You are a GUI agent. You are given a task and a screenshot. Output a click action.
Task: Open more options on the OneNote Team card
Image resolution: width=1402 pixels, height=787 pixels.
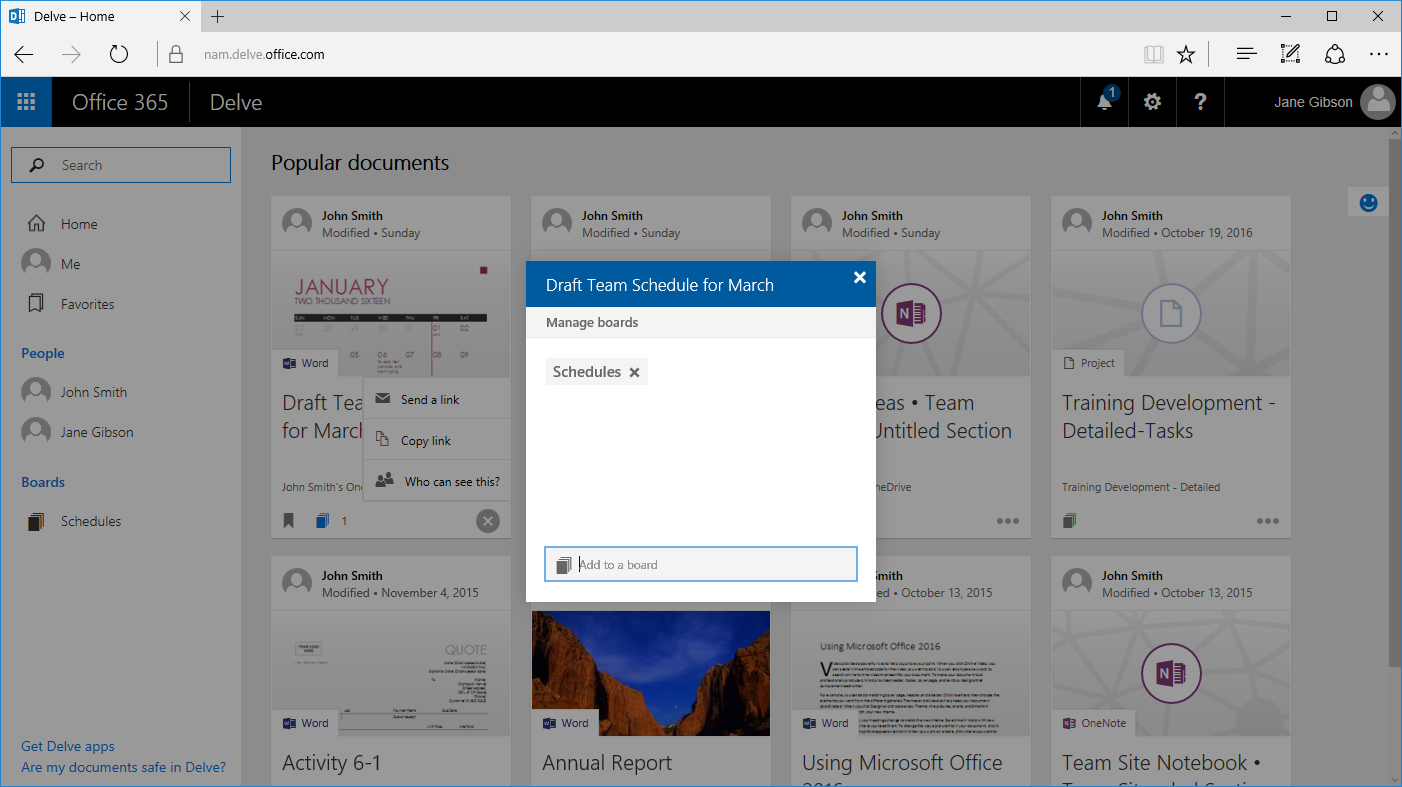(x=1007, y=521)
